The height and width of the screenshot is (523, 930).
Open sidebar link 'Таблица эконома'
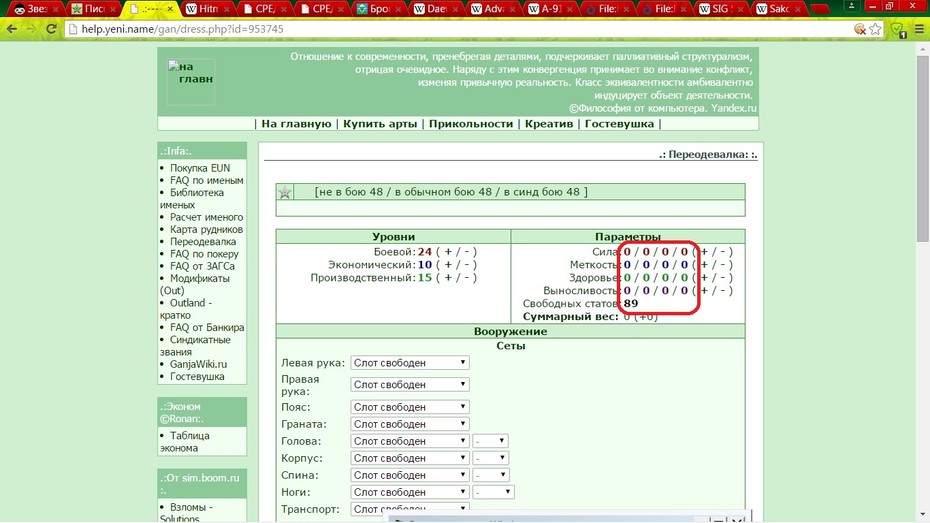(185, 442)
